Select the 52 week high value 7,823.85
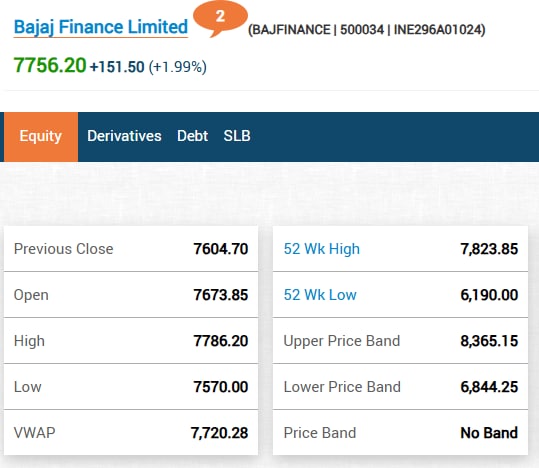Image resolution: width=539 pixels, height=468 pixels. click(489, 249)
